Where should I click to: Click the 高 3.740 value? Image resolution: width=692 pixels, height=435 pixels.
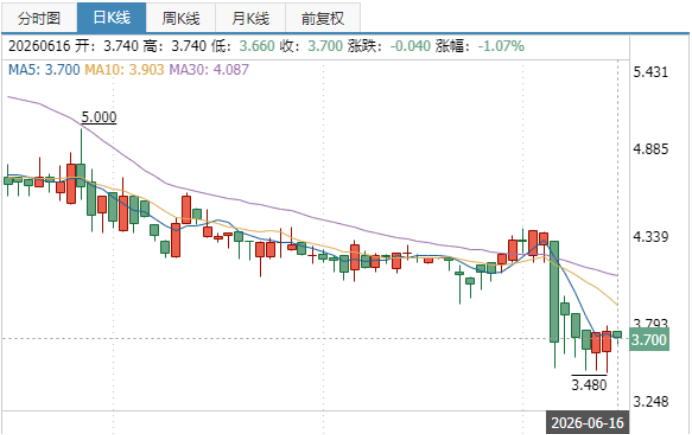(189, 46)
